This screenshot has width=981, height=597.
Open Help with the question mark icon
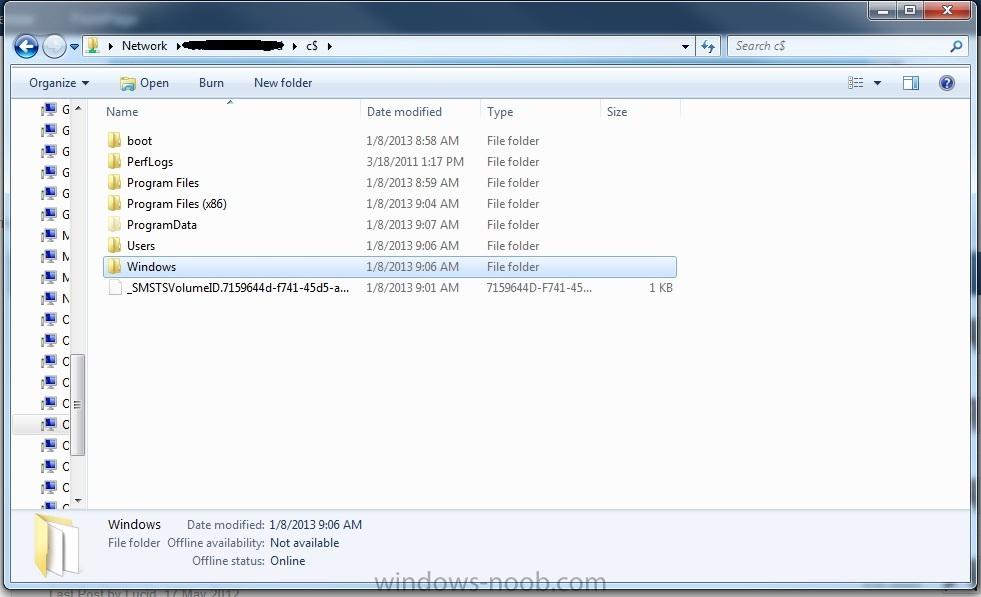(947, 83)
